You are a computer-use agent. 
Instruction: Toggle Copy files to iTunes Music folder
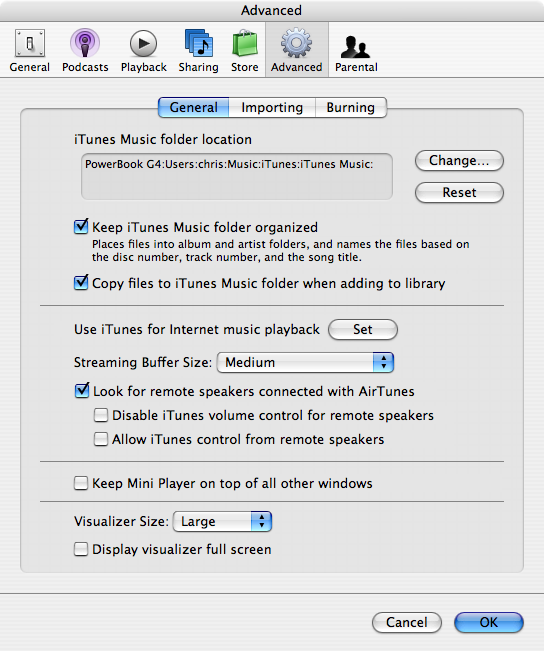coord(81,283)
